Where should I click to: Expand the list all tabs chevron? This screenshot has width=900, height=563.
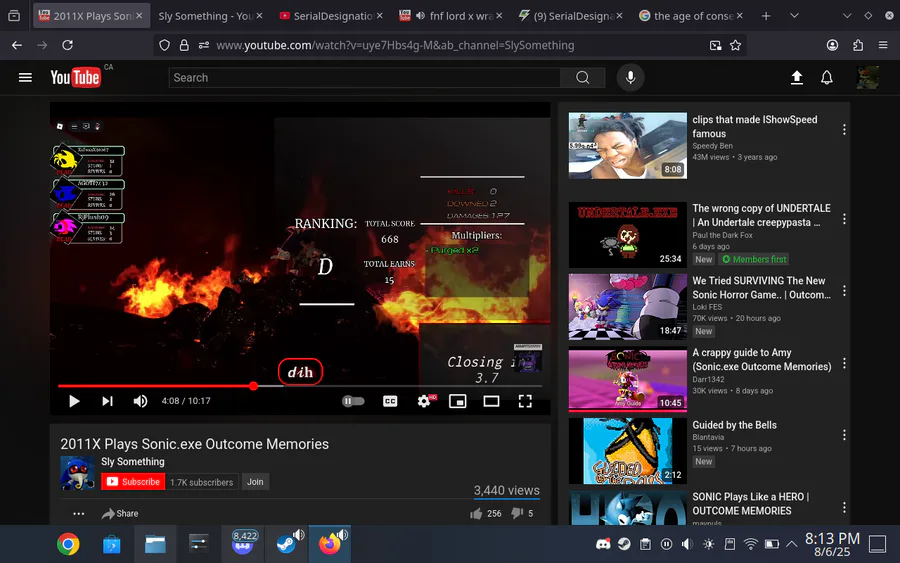pyautogui.click(x=794, y=16)
